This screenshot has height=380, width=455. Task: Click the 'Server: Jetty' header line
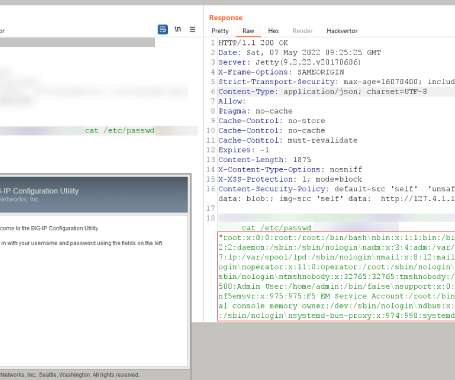pyautogui.click(x=289, y=62)
